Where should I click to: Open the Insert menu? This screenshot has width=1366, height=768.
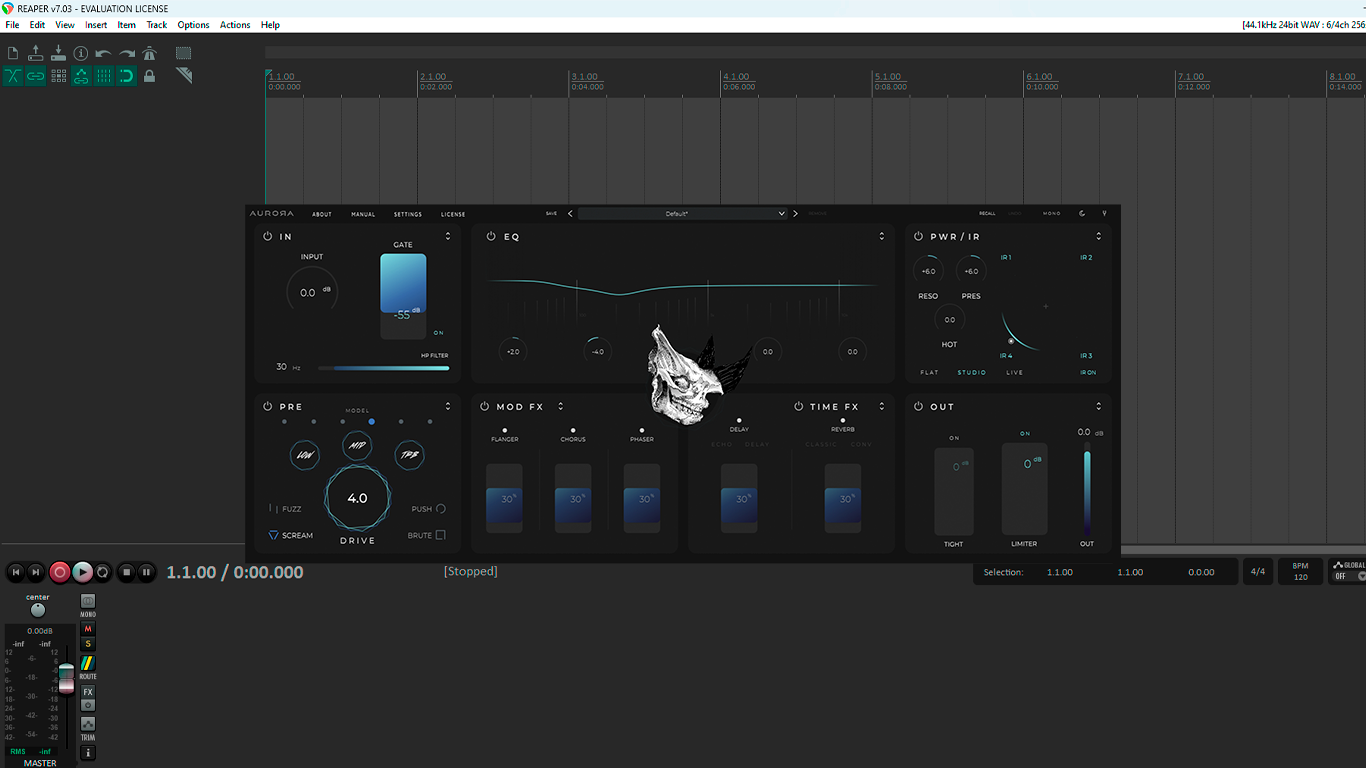(96, 25)
